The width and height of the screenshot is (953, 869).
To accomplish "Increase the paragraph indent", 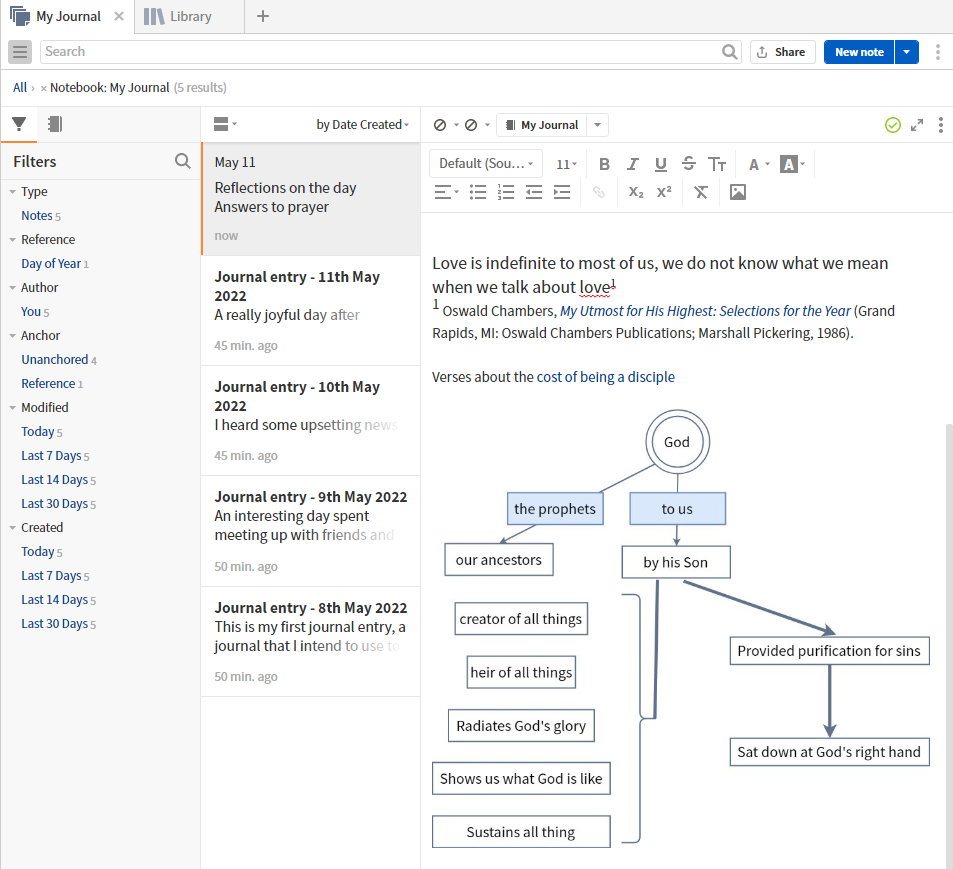I will (x=562, y=193).
